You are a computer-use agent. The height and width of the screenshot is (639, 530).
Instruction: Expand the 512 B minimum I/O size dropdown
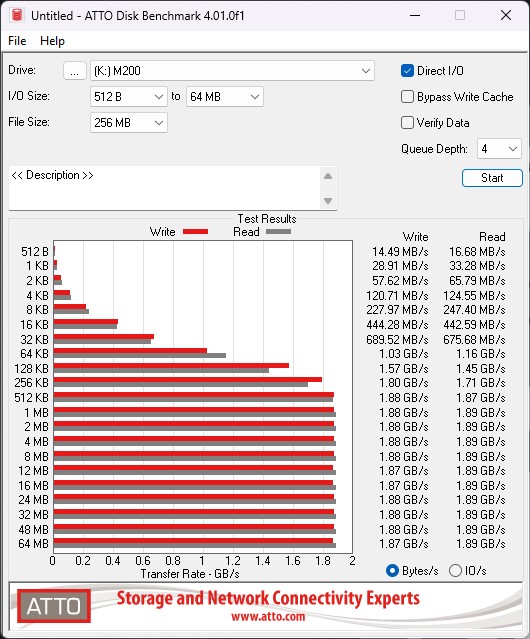[x=129, y=97]
